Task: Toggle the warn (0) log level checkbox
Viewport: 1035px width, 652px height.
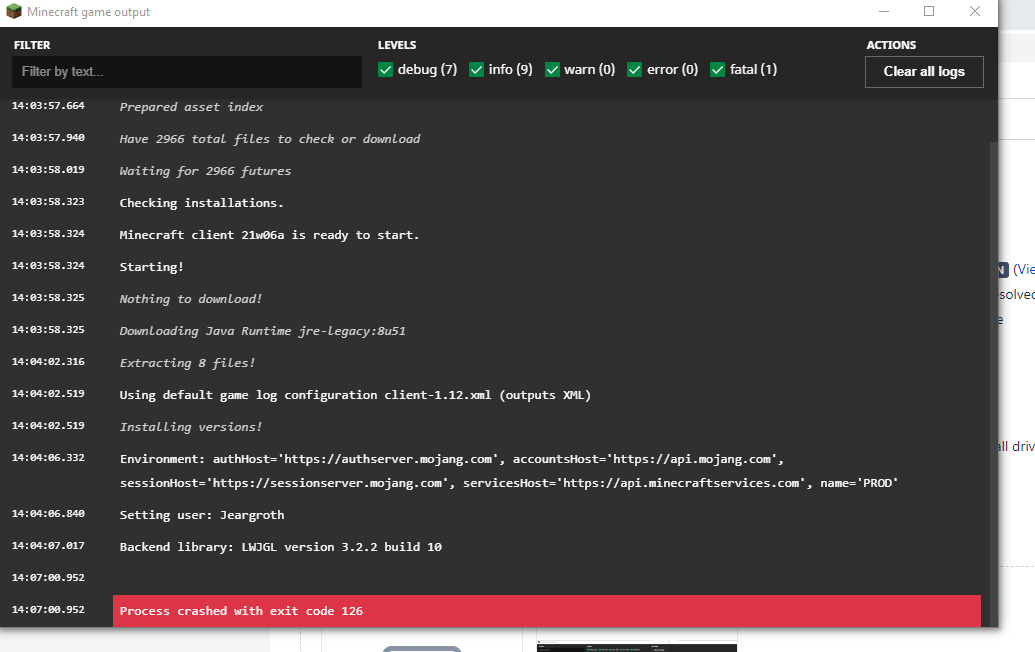Action: pos(552,69)
